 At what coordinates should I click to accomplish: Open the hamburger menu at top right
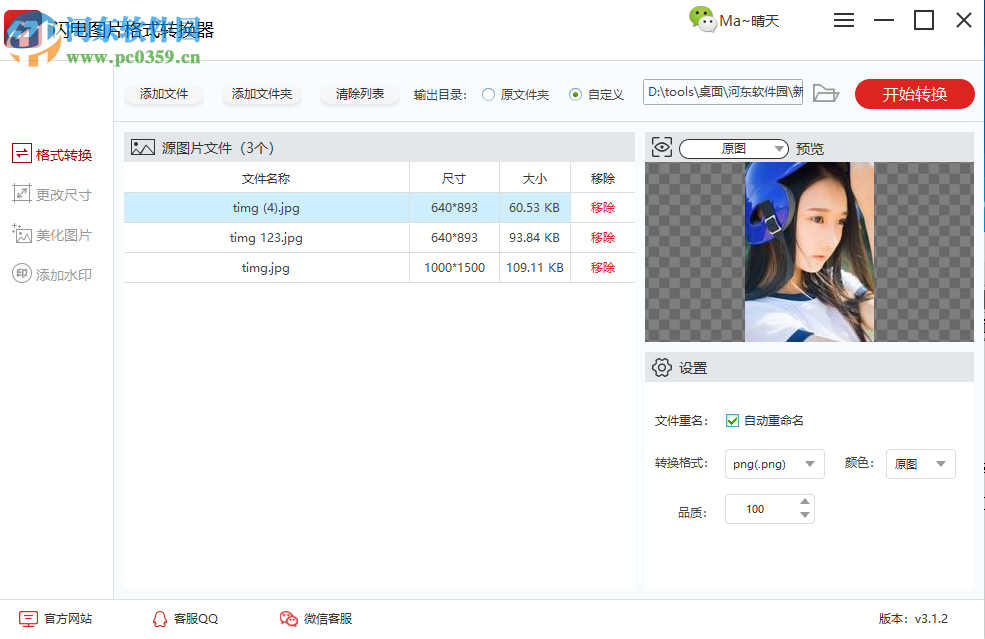coord(843,19)
